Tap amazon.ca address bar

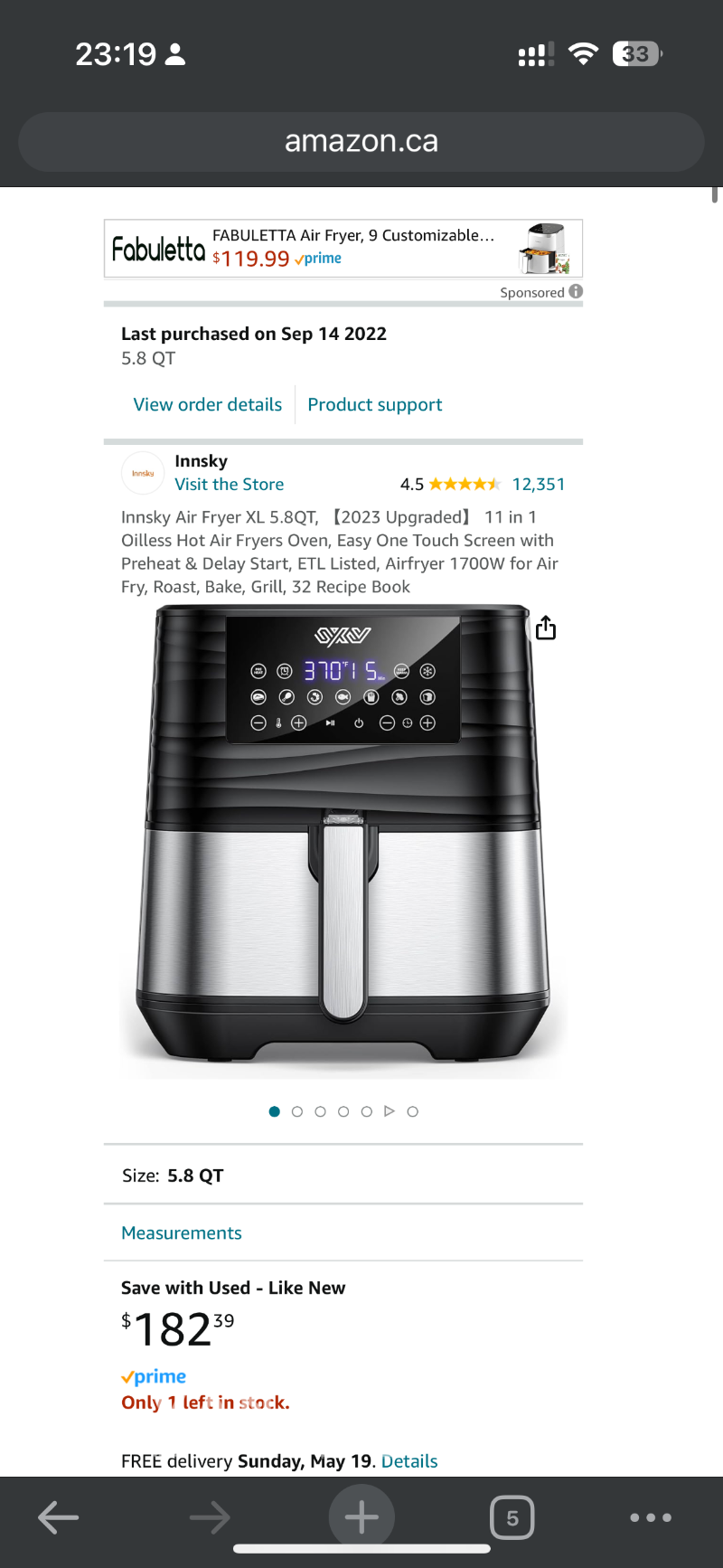[x=361, y=141]
